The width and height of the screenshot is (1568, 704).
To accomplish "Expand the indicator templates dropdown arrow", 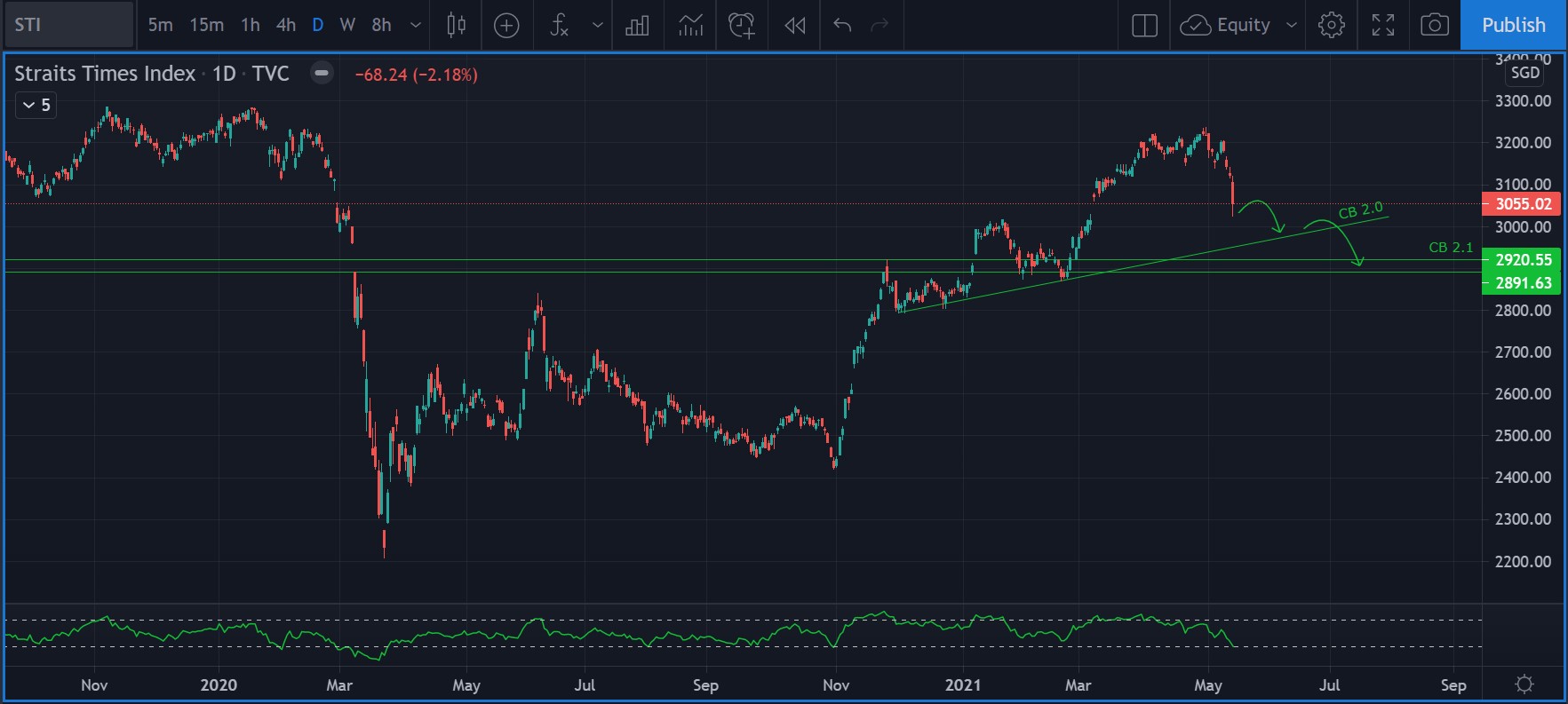I will [x=597, y=25].
